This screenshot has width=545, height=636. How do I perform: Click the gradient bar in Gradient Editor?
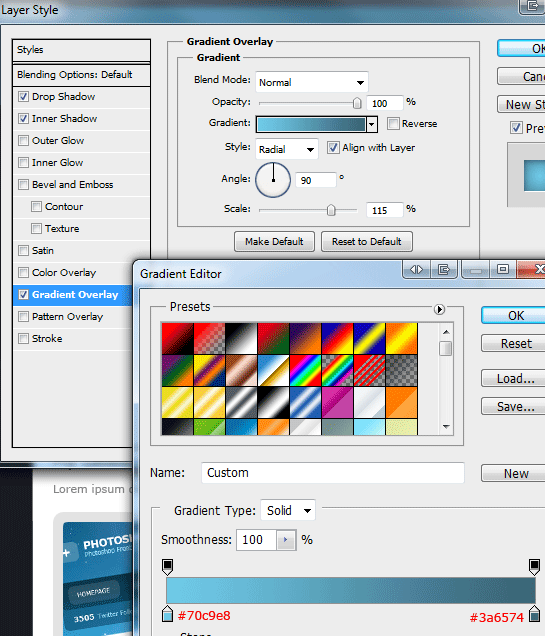point(351,590)
